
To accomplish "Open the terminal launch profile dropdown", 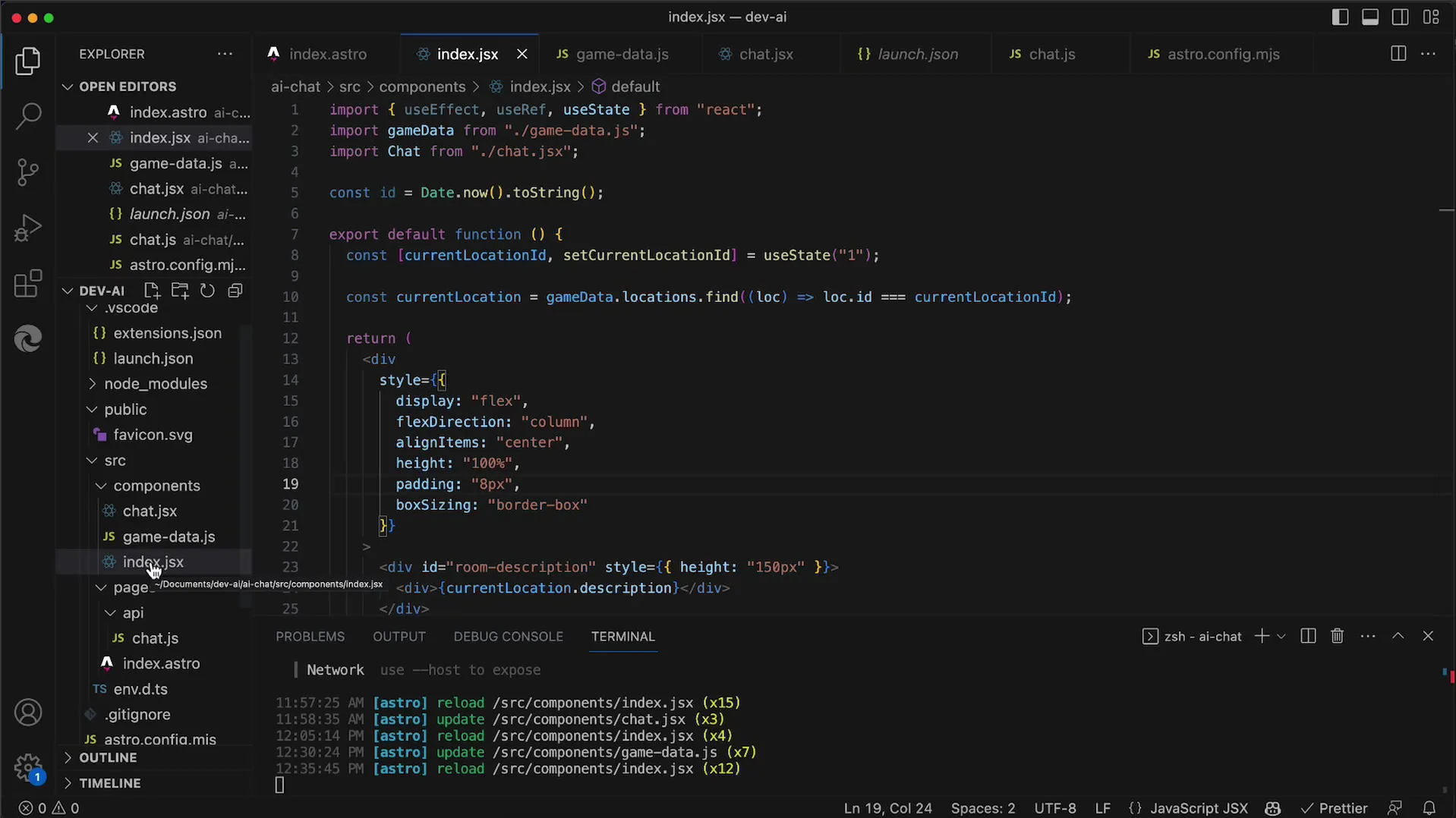I will (x=1281, y=636).
